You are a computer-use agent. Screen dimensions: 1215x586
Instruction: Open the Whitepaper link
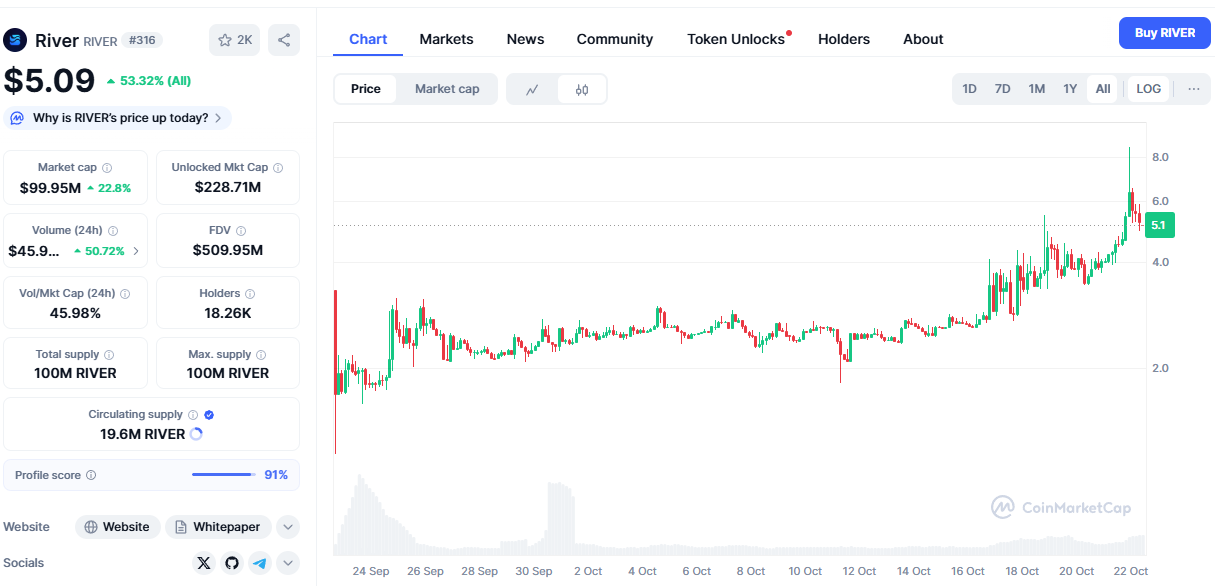click(x=218, y=527)
